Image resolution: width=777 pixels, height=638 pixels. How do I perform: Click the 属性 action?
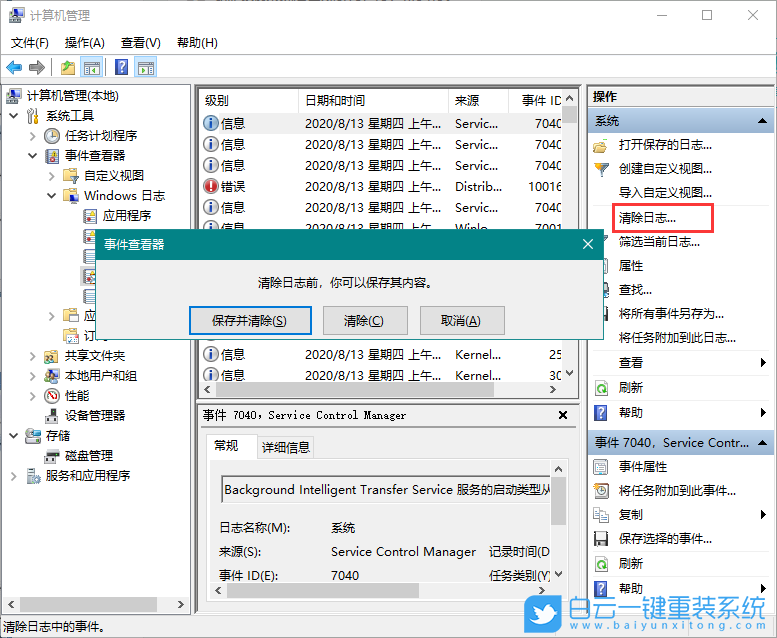pos(631,266)
